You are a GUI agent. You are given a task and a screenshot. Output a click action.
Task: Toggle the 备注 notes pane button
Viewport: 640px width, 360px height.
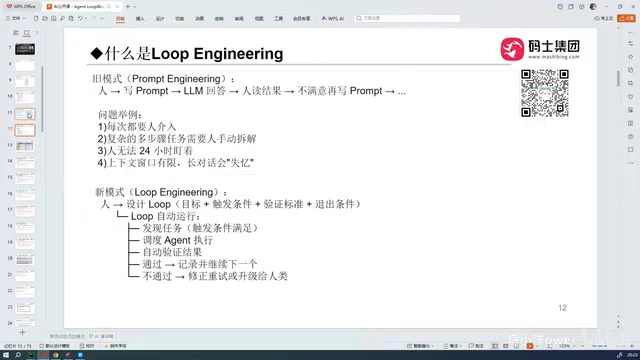click(x=452, y=346)
